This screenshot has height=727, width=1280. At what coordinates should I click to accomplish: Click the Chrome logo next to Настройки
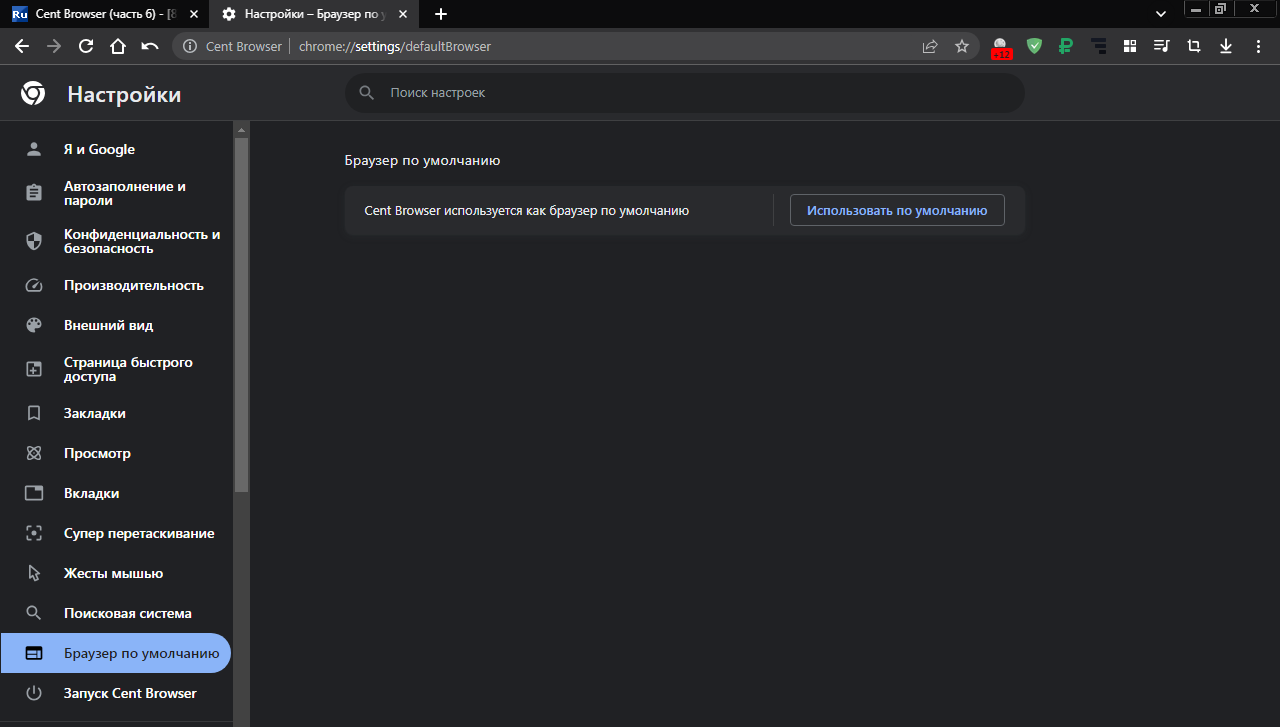(33, 94)
